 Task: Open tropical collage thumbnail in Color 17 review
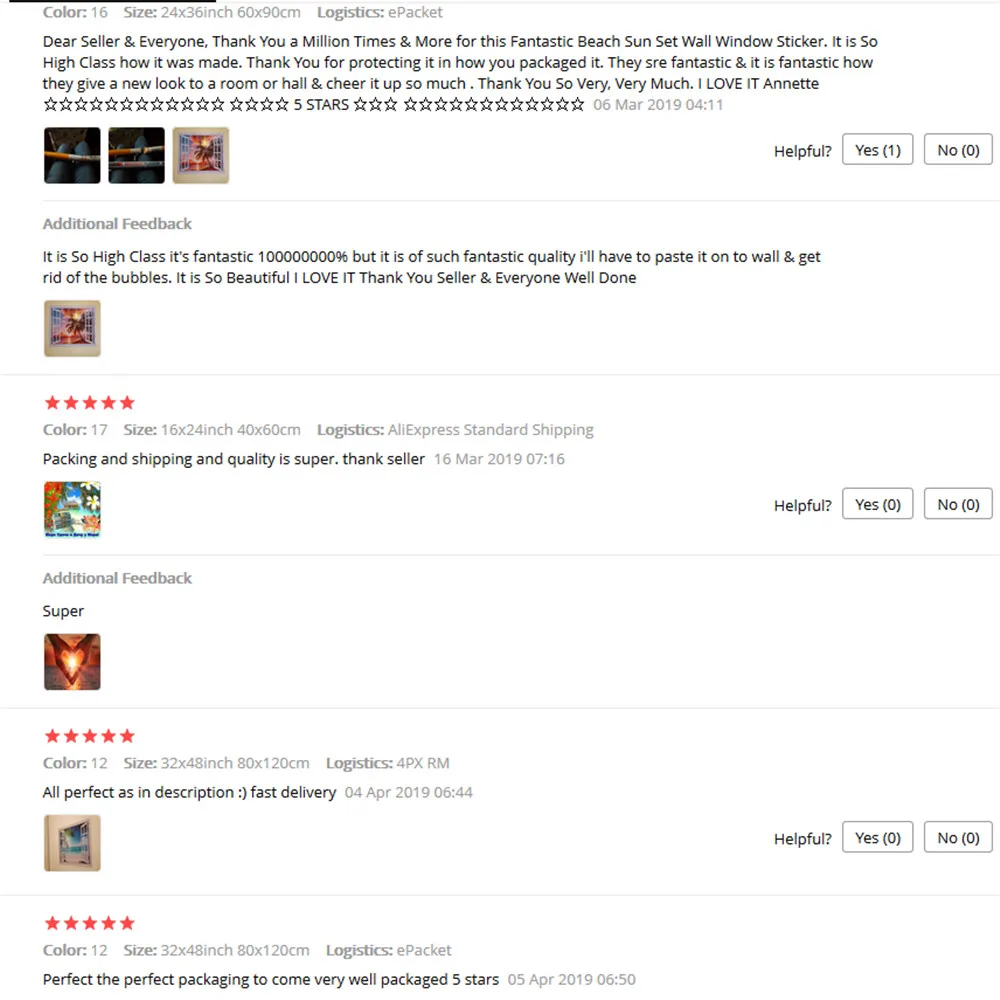72,510
